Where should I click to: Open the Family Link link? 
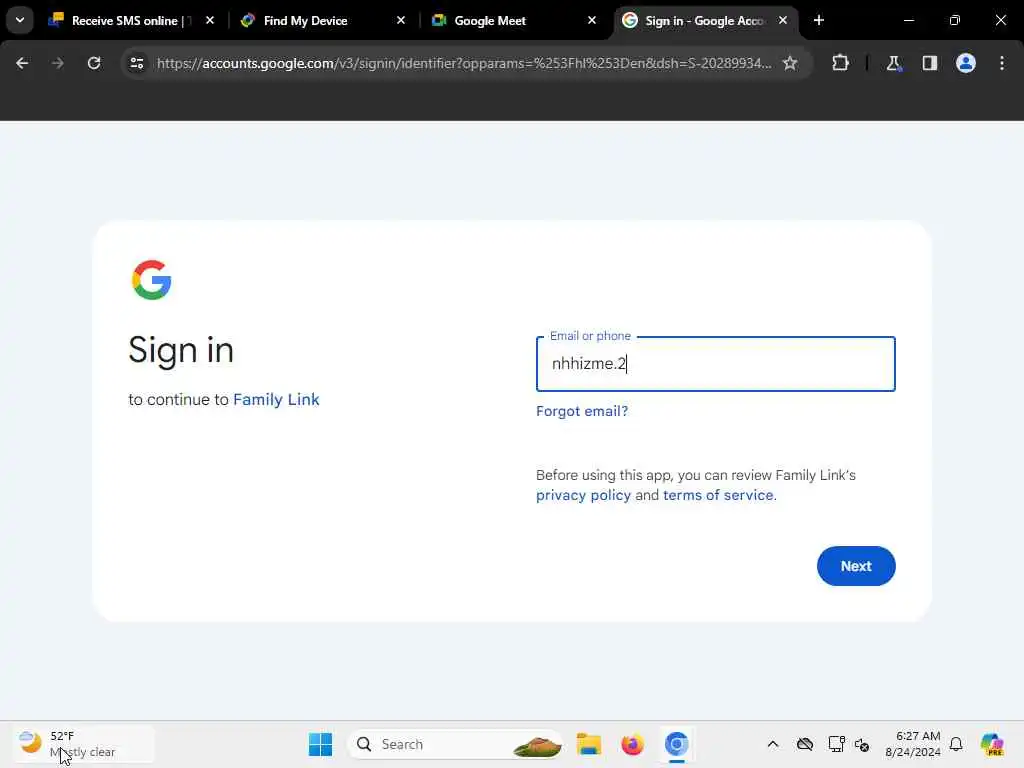tap(276, 399)
